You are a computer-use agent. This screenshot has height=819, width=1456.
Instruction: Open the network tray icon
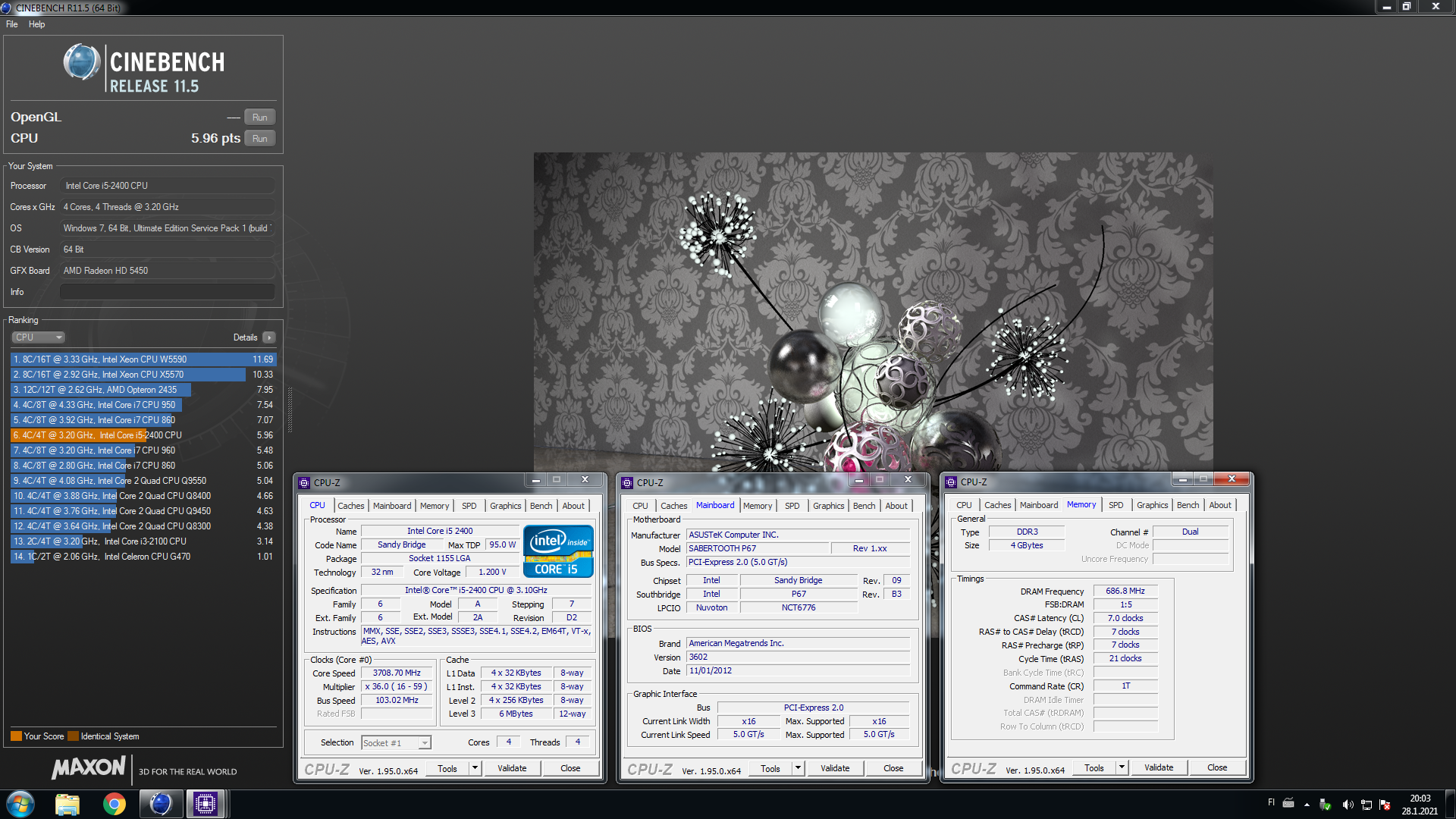click(1367, 805)
